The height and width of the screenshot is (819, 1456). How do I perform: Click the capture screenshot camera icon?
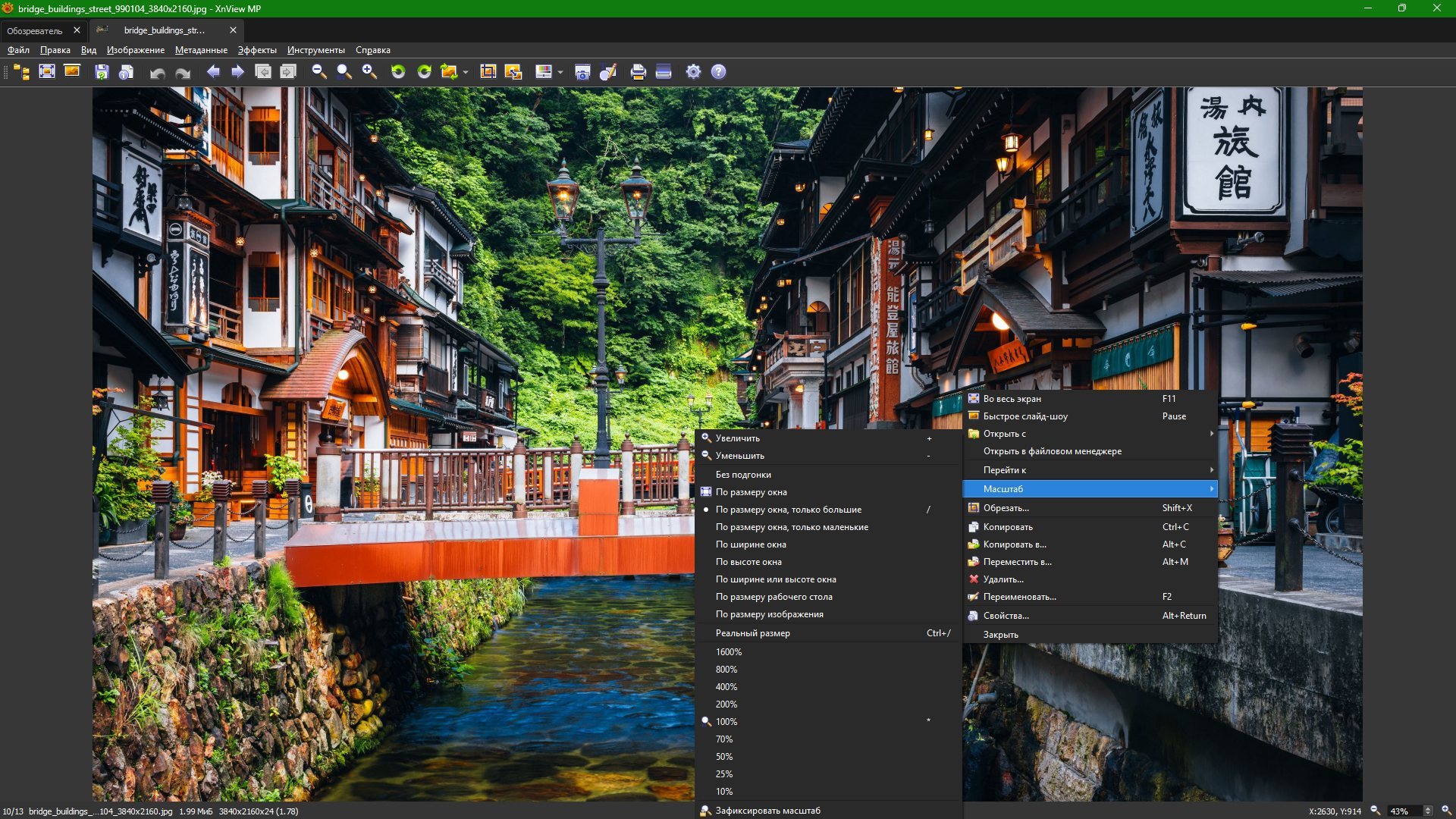[x=582, y=71]
